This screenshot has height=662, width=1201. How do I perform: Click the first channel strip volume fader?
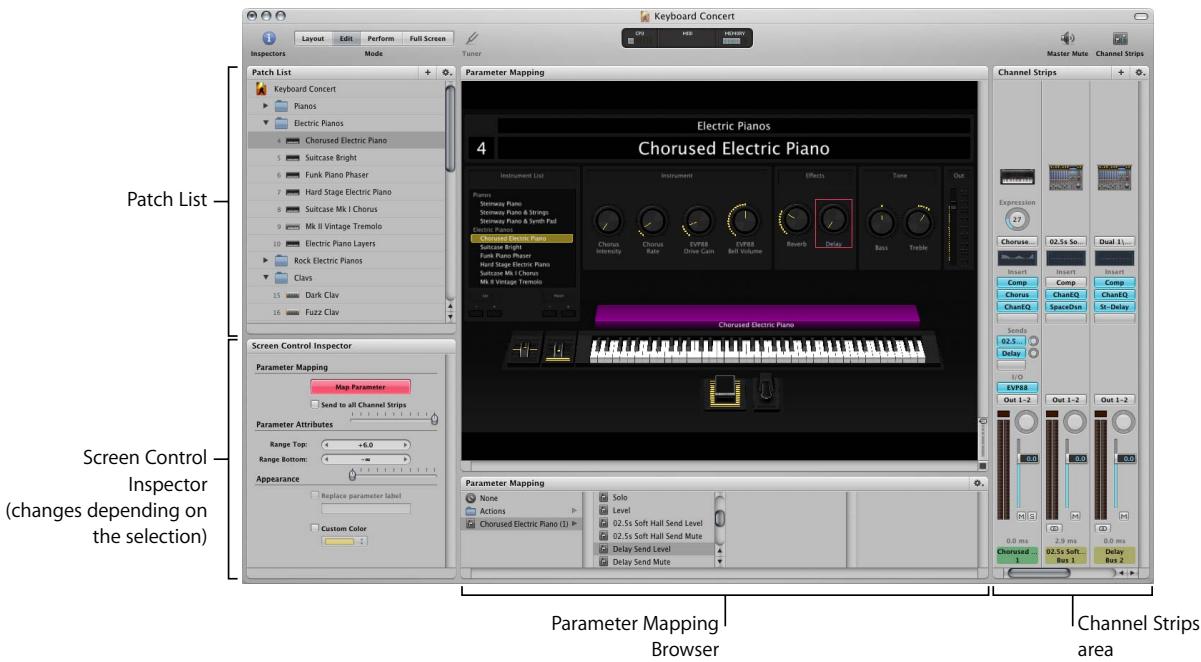[x=1026, y=458]
